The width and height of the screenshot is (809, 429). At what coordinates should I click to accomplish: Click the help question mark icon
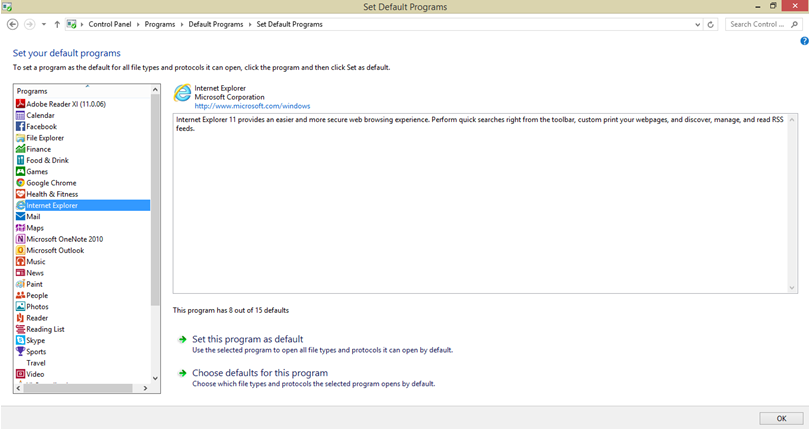click(x=804, y=41)
